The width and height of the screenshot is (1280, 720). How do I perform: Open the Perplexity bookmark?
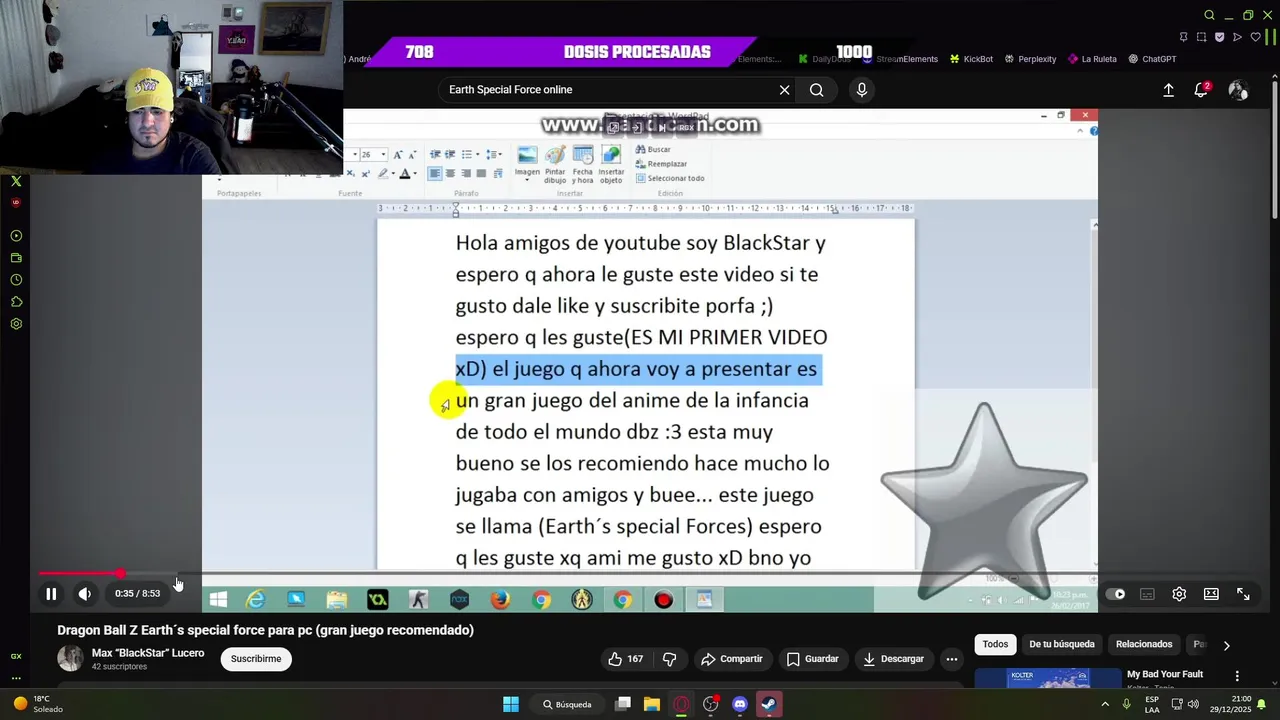(x=1030, y=59)
